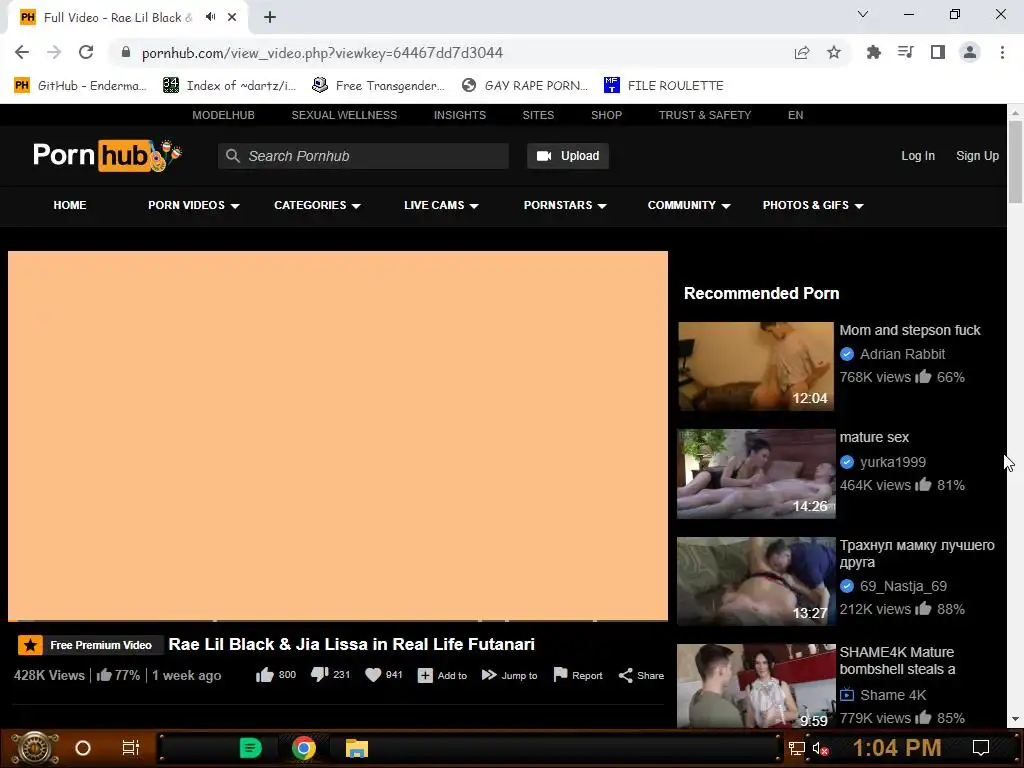Click the browser forward arrow
This screenshot has width=1024, height=768.
coord(54,52)
